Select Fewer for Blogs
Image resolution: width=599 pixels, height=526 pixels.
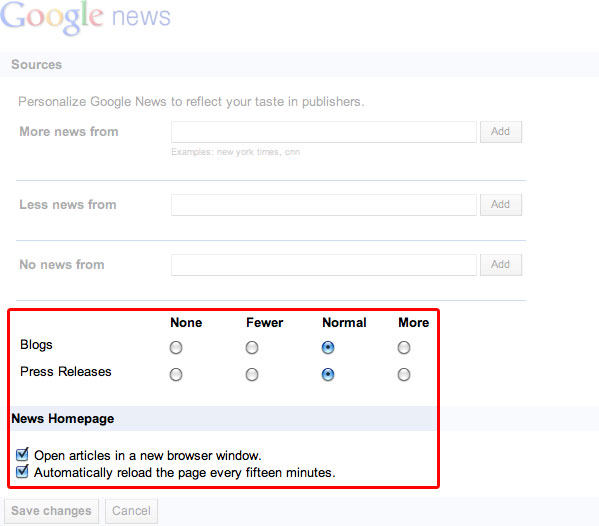[x=252, y=348]
